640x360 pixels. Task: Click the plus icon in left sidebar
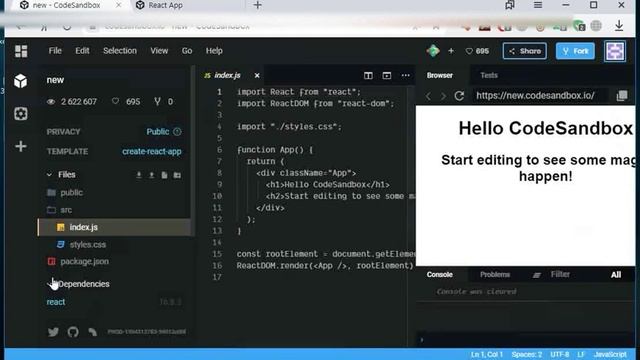click(x=21, y=146)
